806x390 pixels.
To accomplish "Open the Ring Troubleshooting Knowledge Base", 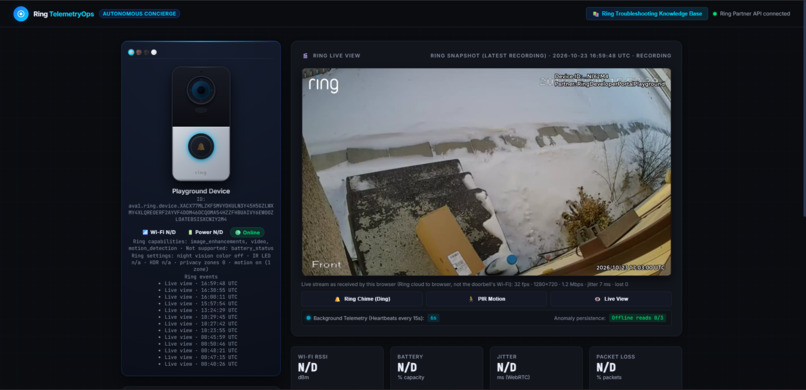I will tap(647, 14).
